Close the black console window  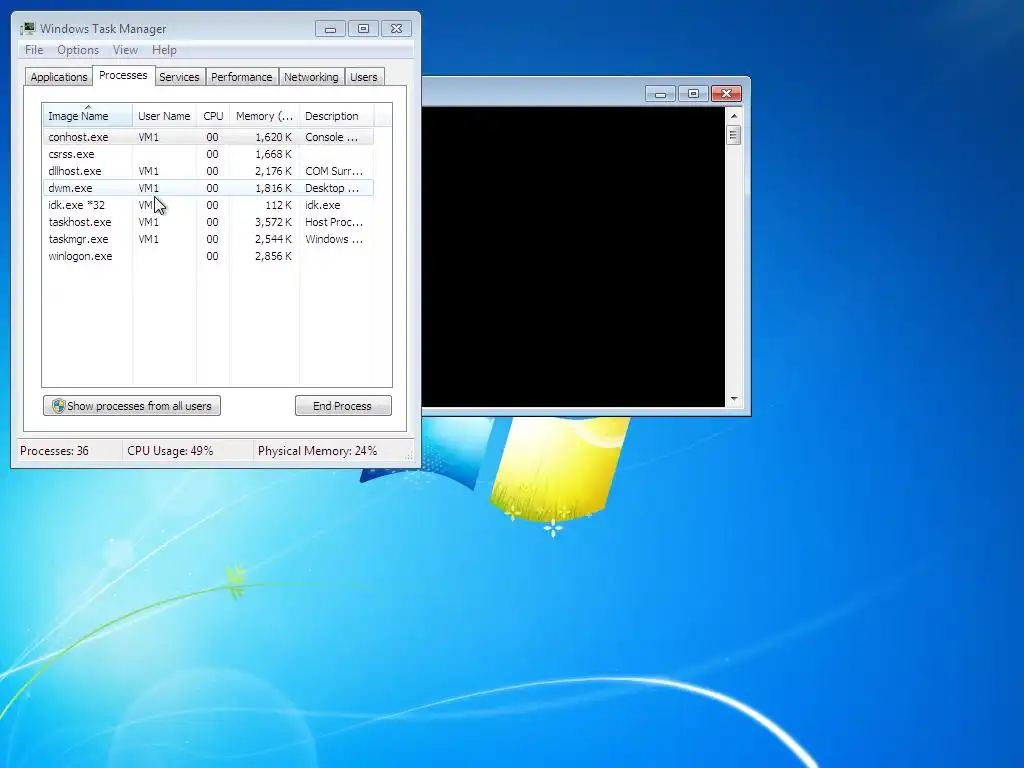click(x=726, y=94)
